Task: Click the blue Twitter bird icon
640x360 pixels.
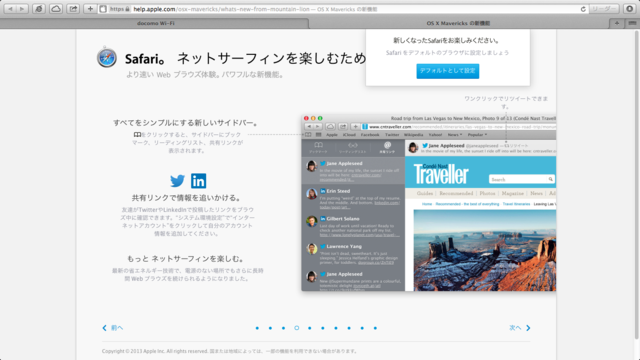Action: coord(177,181)
